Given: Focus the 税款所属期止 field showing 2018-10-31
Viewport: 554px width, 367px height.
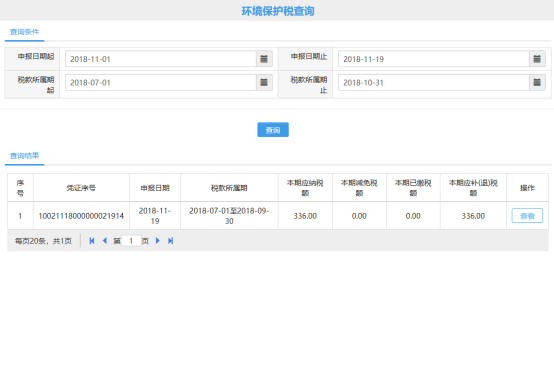Looking at the screenshot, I should 434,83.
